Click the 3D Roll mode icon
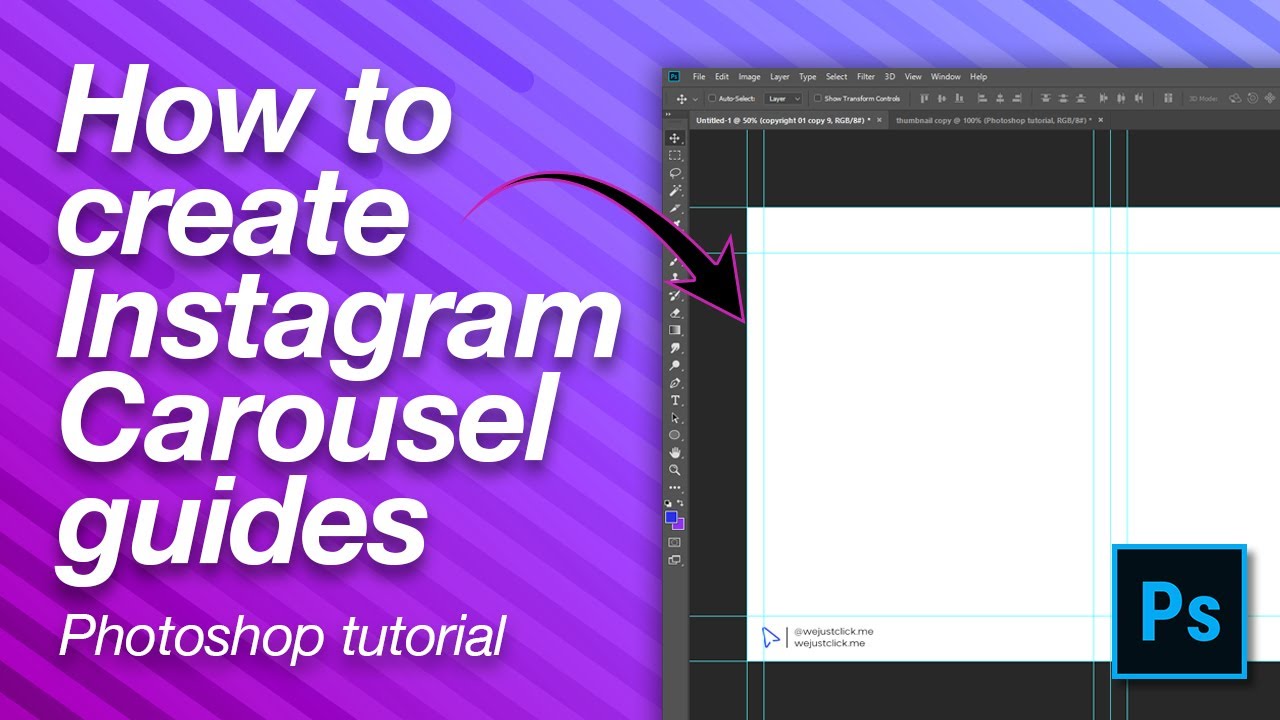The height and width of the screenshot is (720, 1280). pos(1253,98)
